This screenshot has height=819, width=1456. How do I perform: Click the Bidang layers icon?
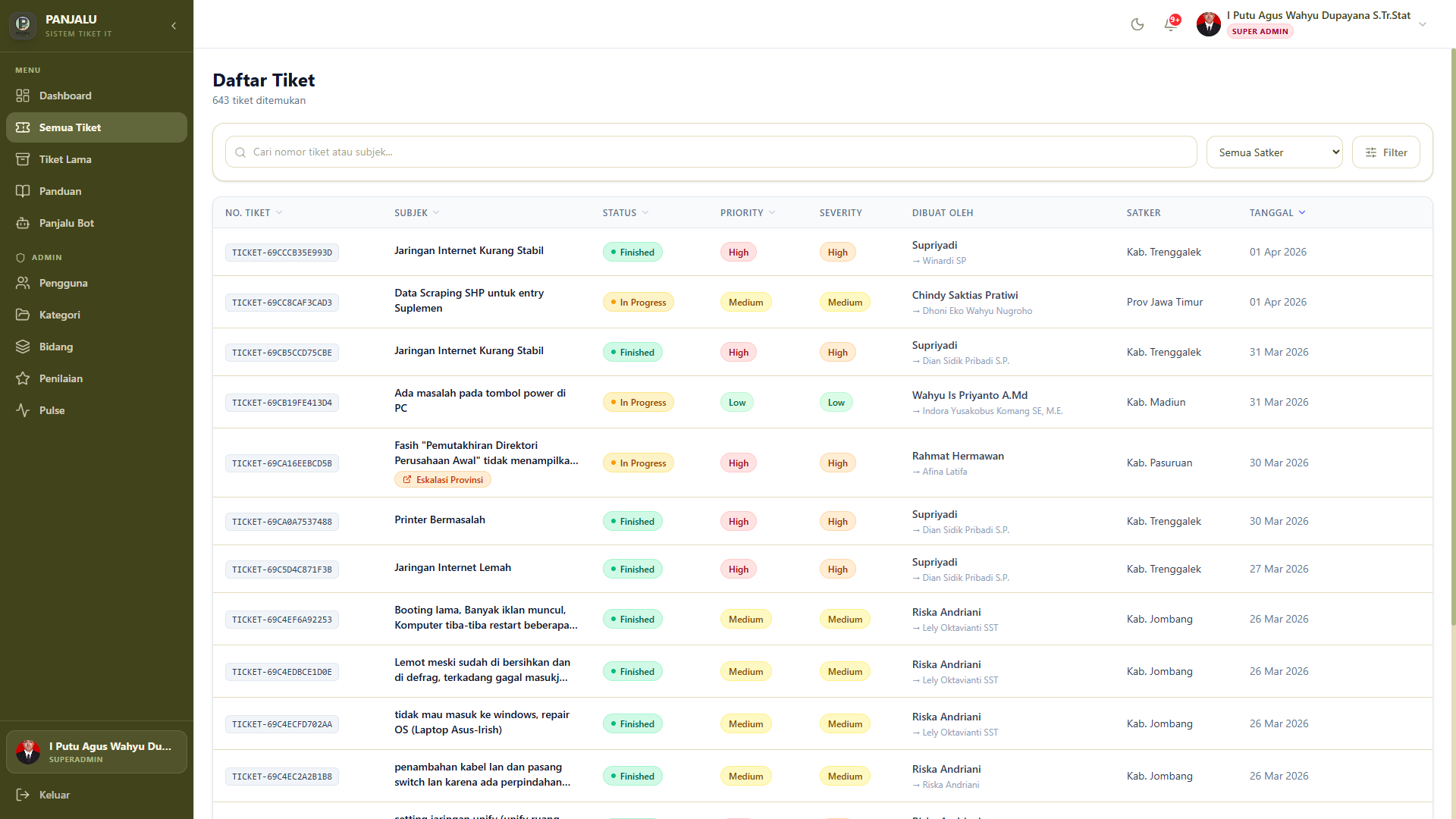(x=23, y=347)
